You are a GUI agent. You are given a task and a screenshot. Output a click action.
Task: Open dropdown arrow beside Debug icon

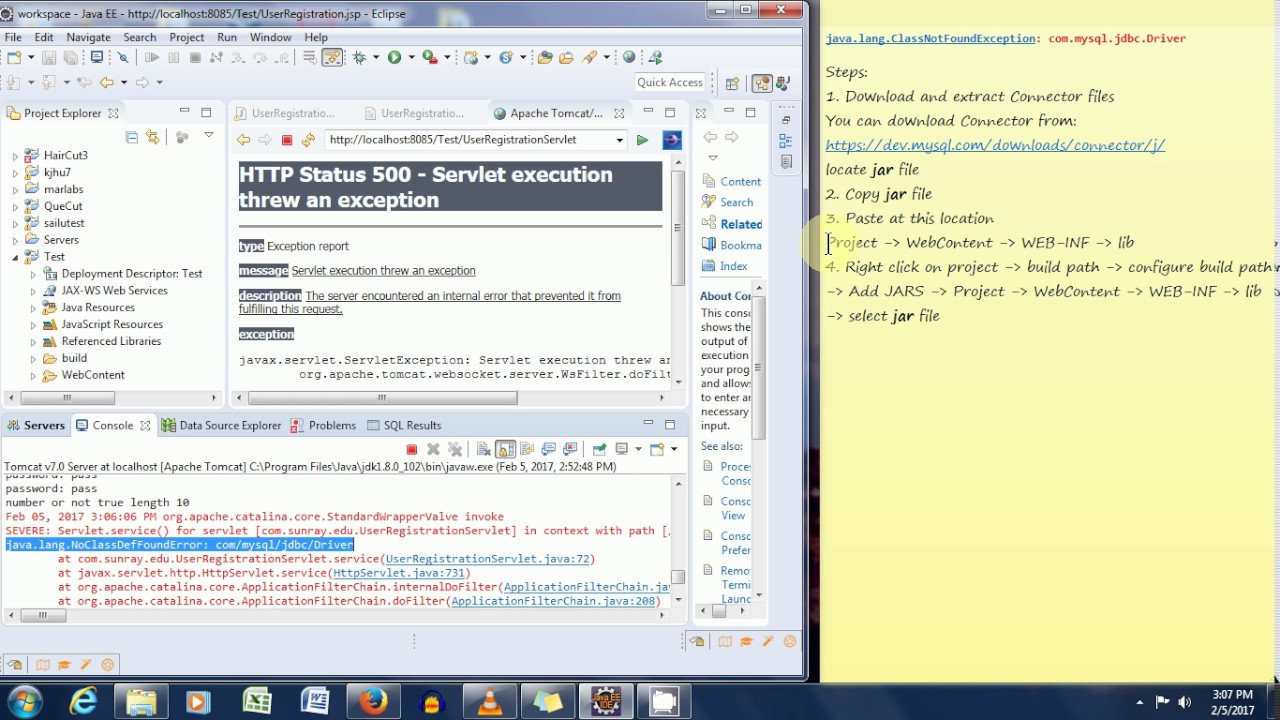(x=376, y=58)
